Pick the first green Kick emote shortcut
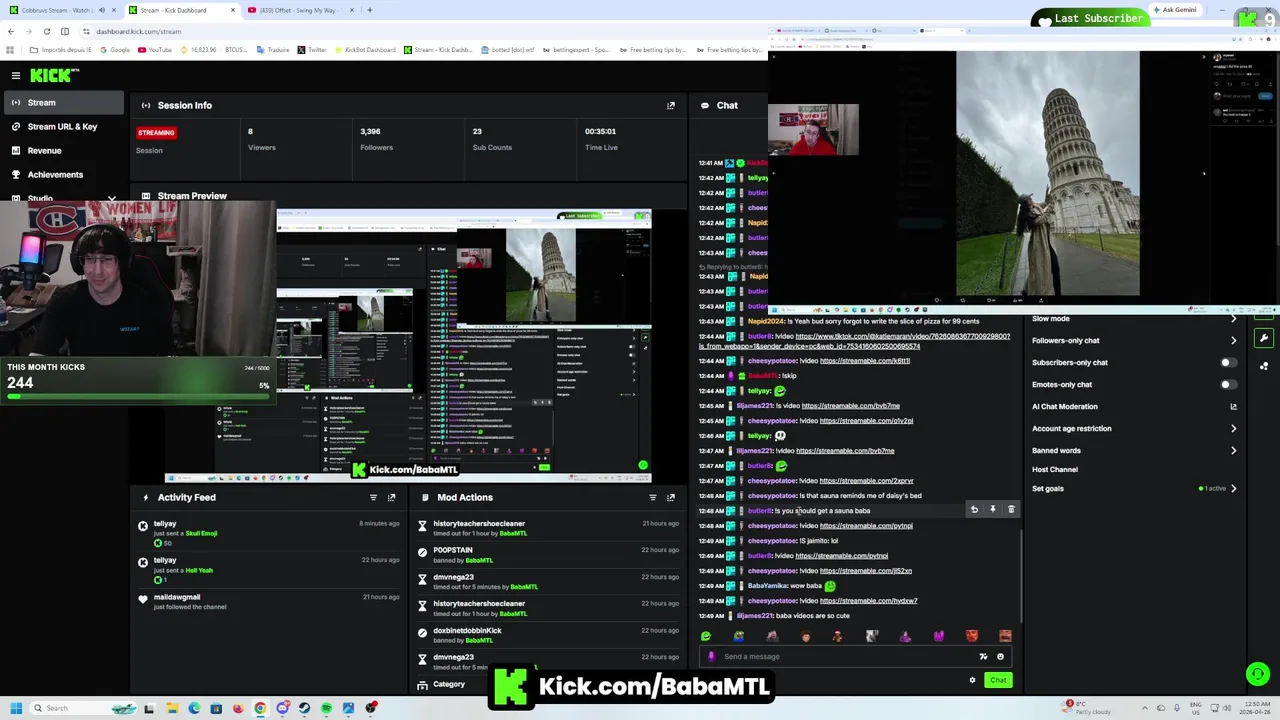The height and width of the screenshot is (720, 1280). (x=706, y=635)
